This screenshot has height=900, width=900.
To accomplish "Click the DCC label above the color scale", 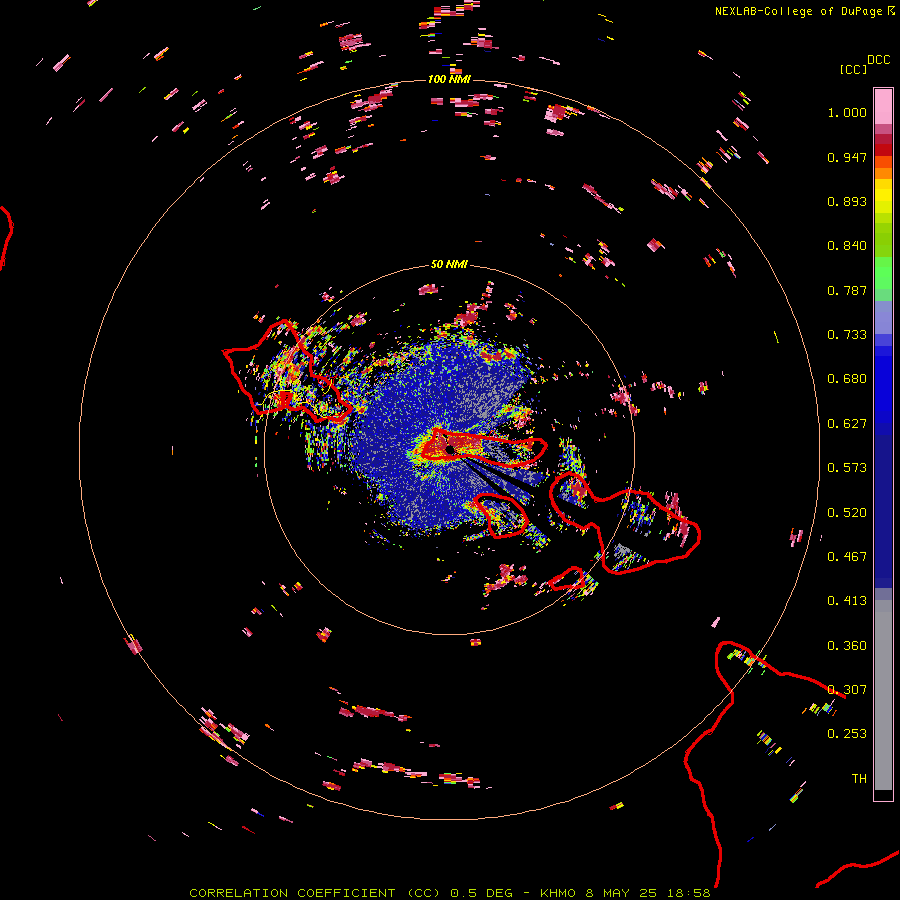I will 878,60.
